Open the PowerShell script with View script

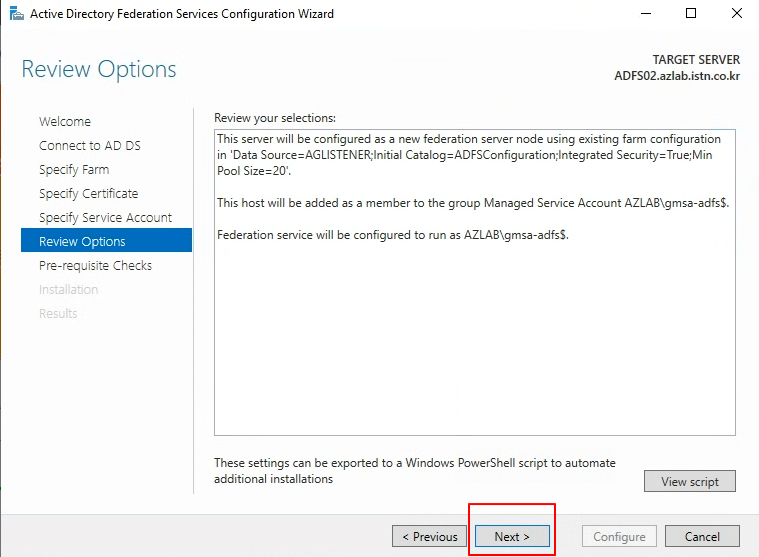click(x=690, y=481)
